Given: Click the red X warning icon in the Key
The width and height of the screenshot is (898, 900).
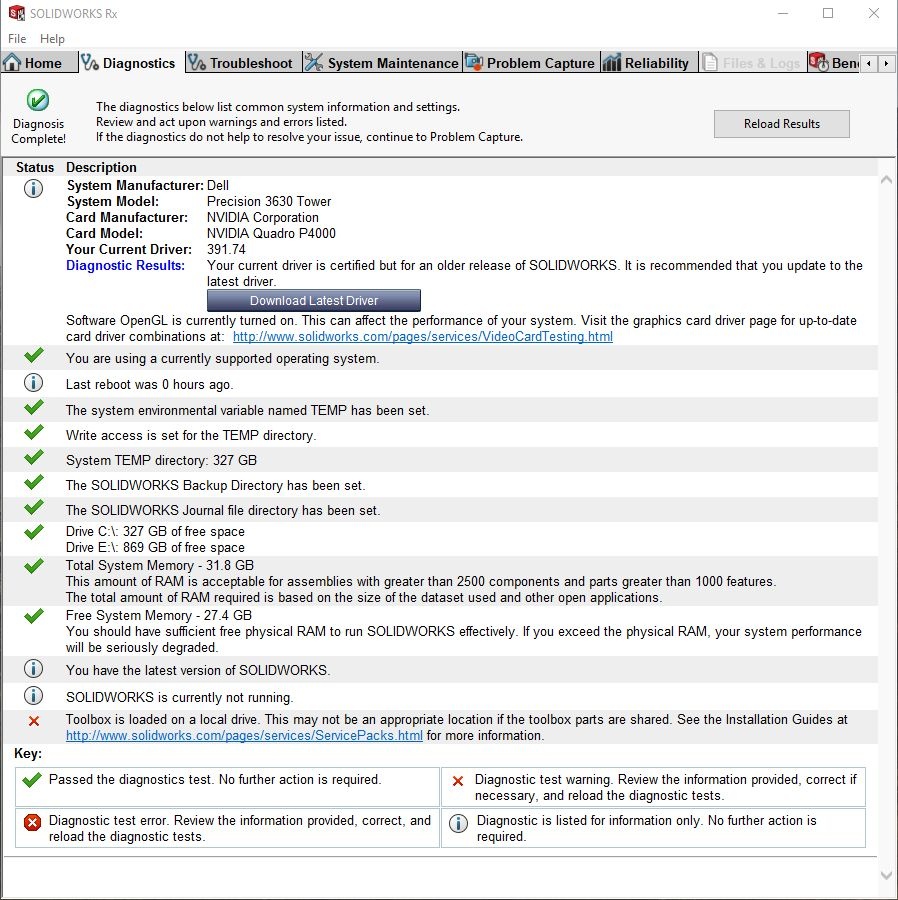Looking at the screenshot, I should coord(458,781).
